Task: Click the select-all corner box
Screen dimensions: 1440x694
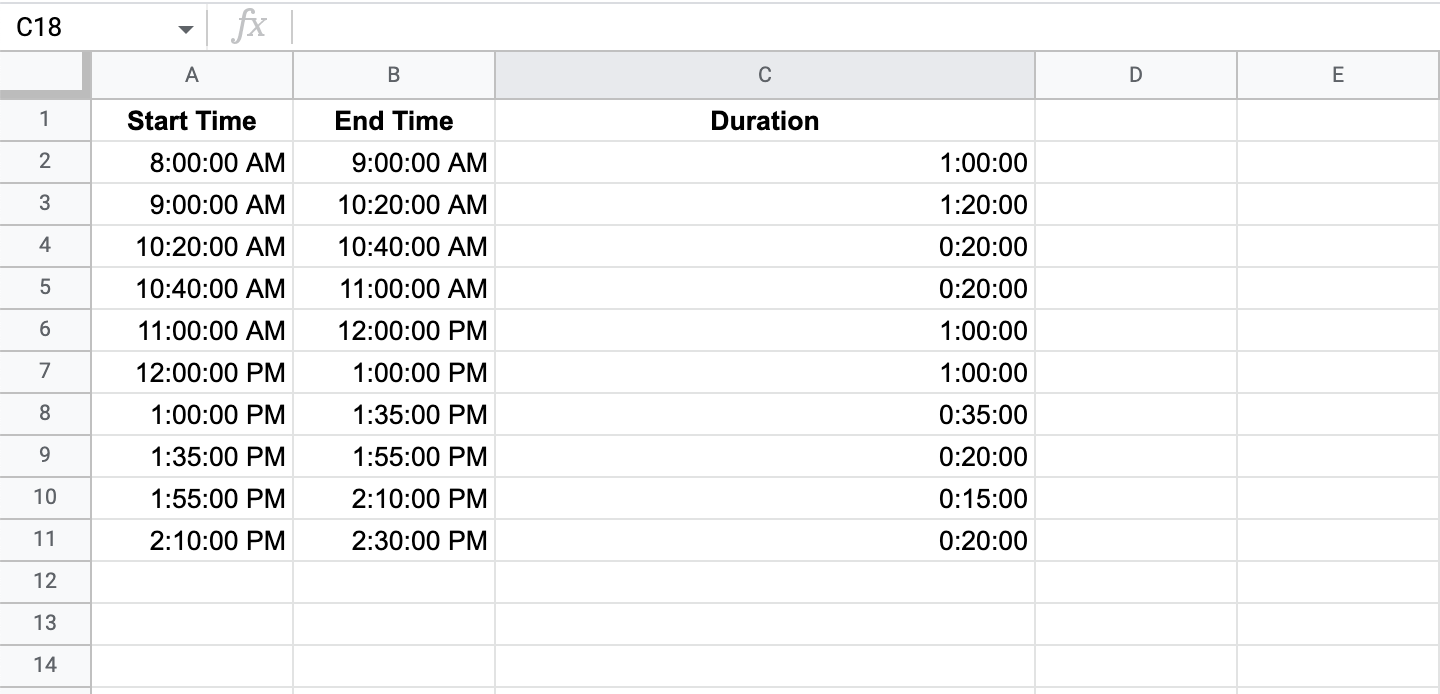Action: [45, 75]
